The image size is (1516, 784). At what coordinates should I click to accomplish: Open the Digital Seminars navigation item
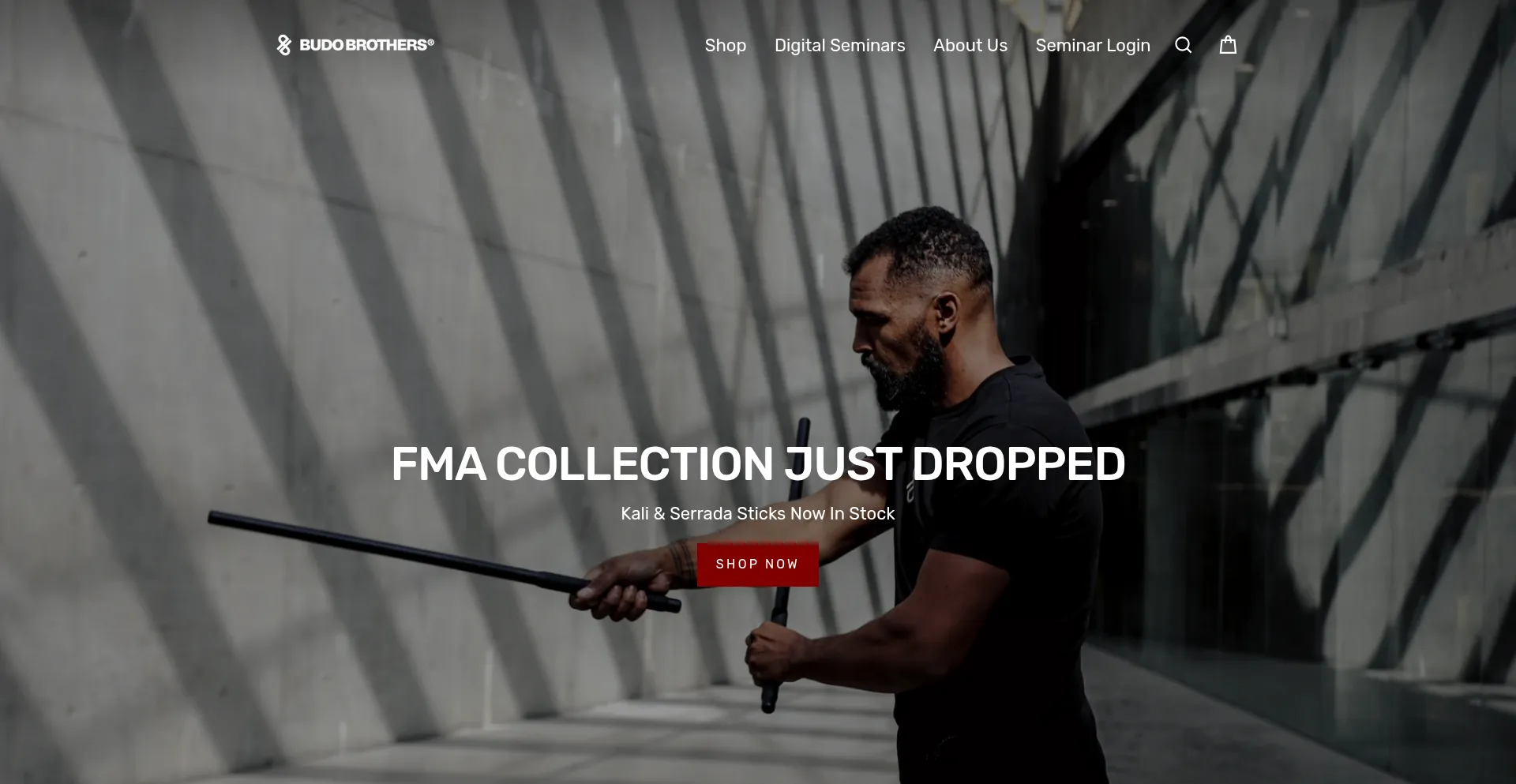(x=839, y=46)
